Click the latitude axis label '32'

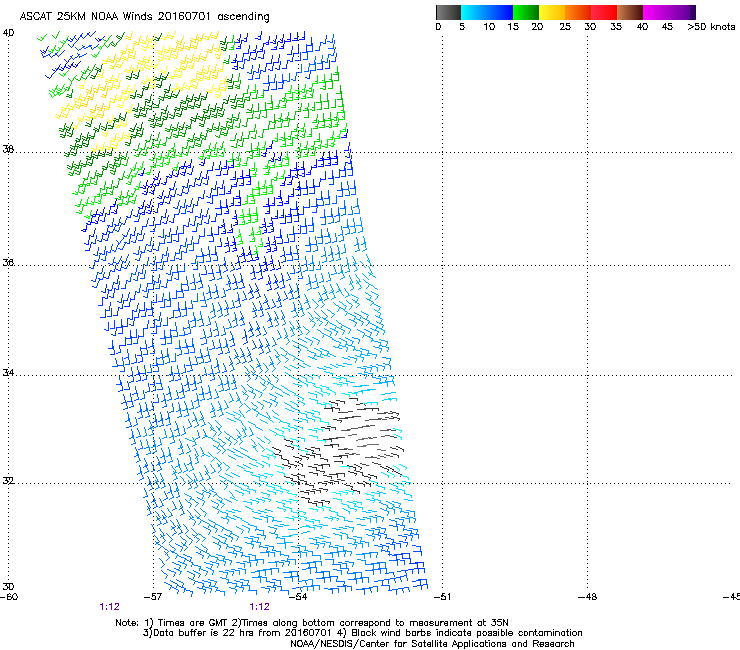[8, 481]
